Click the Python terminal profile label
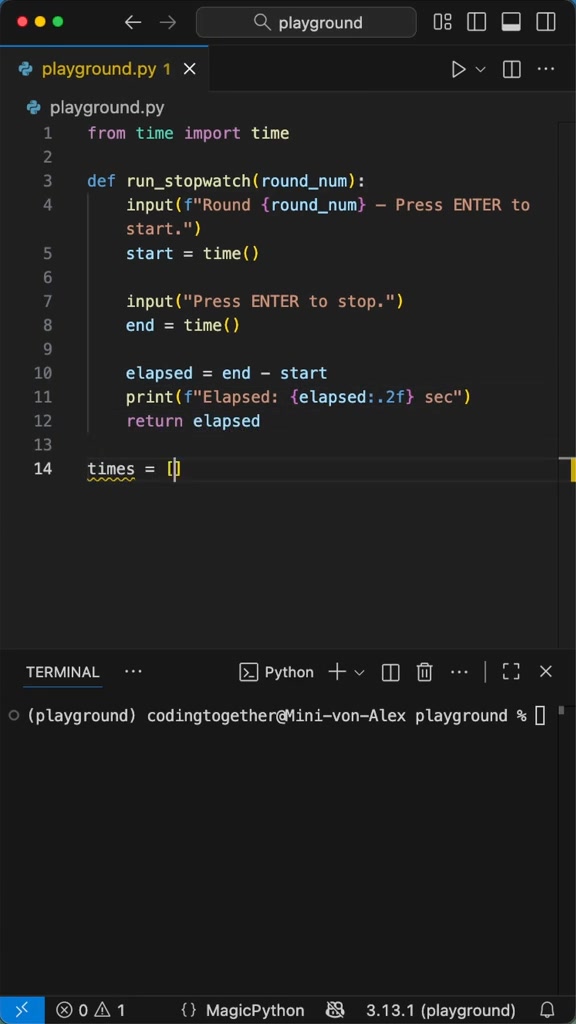 point(276,672)
